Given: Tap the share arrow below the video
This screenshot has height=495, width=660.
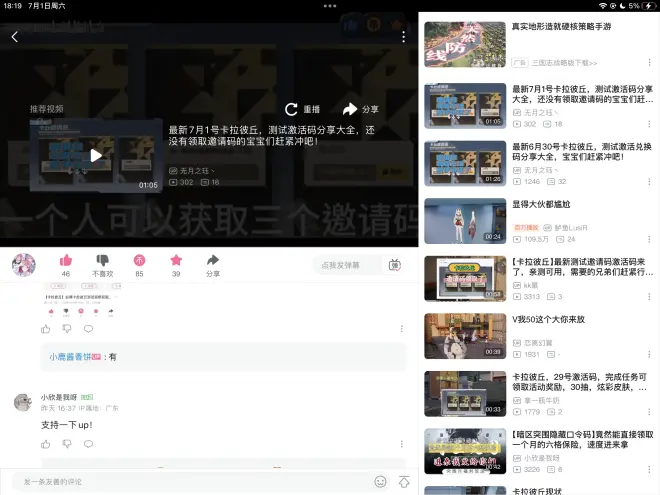Looking at the screenshot, I should [x=213, y=260].
